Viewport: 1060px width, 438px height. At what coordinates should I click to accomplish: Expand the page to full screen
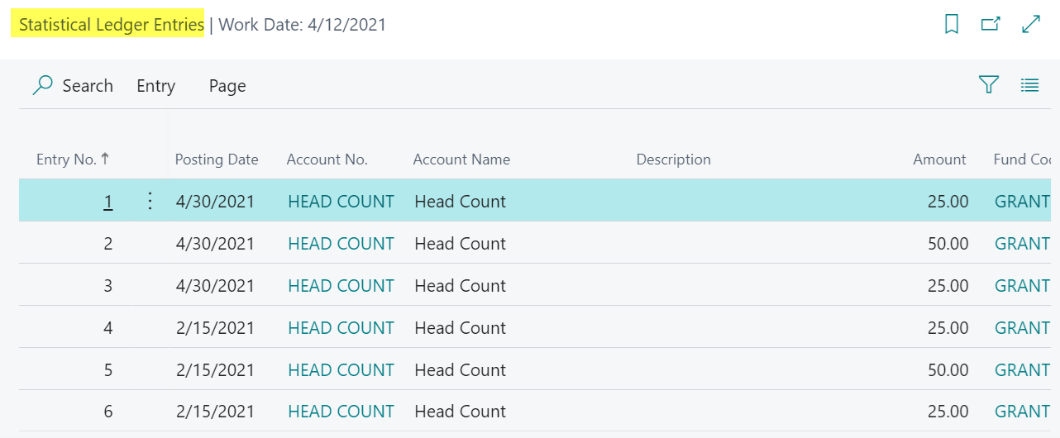point(1031,25)
